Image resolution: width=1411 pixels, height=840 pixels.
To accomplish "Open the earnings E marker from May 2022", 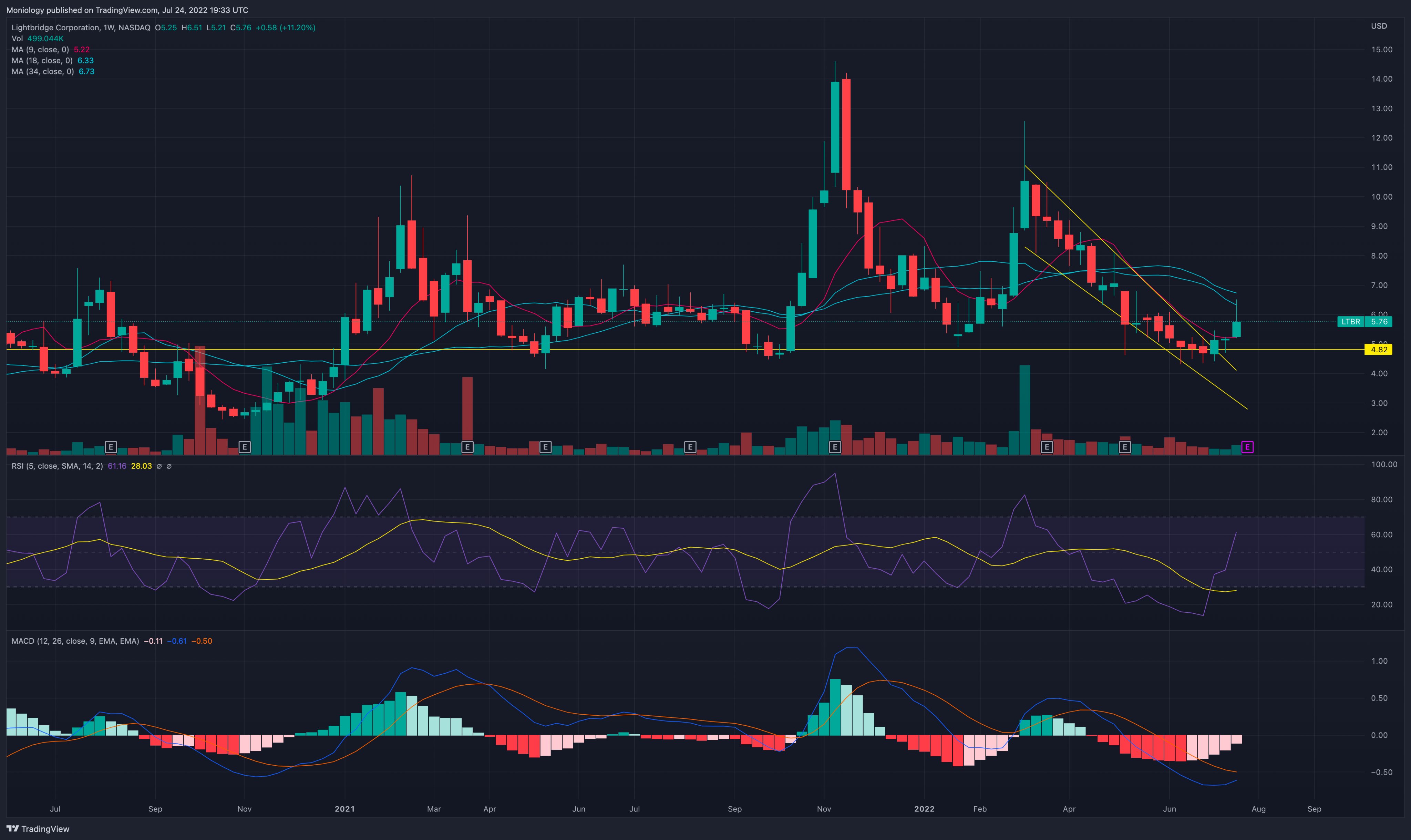I will click(x=1125, y=447).
